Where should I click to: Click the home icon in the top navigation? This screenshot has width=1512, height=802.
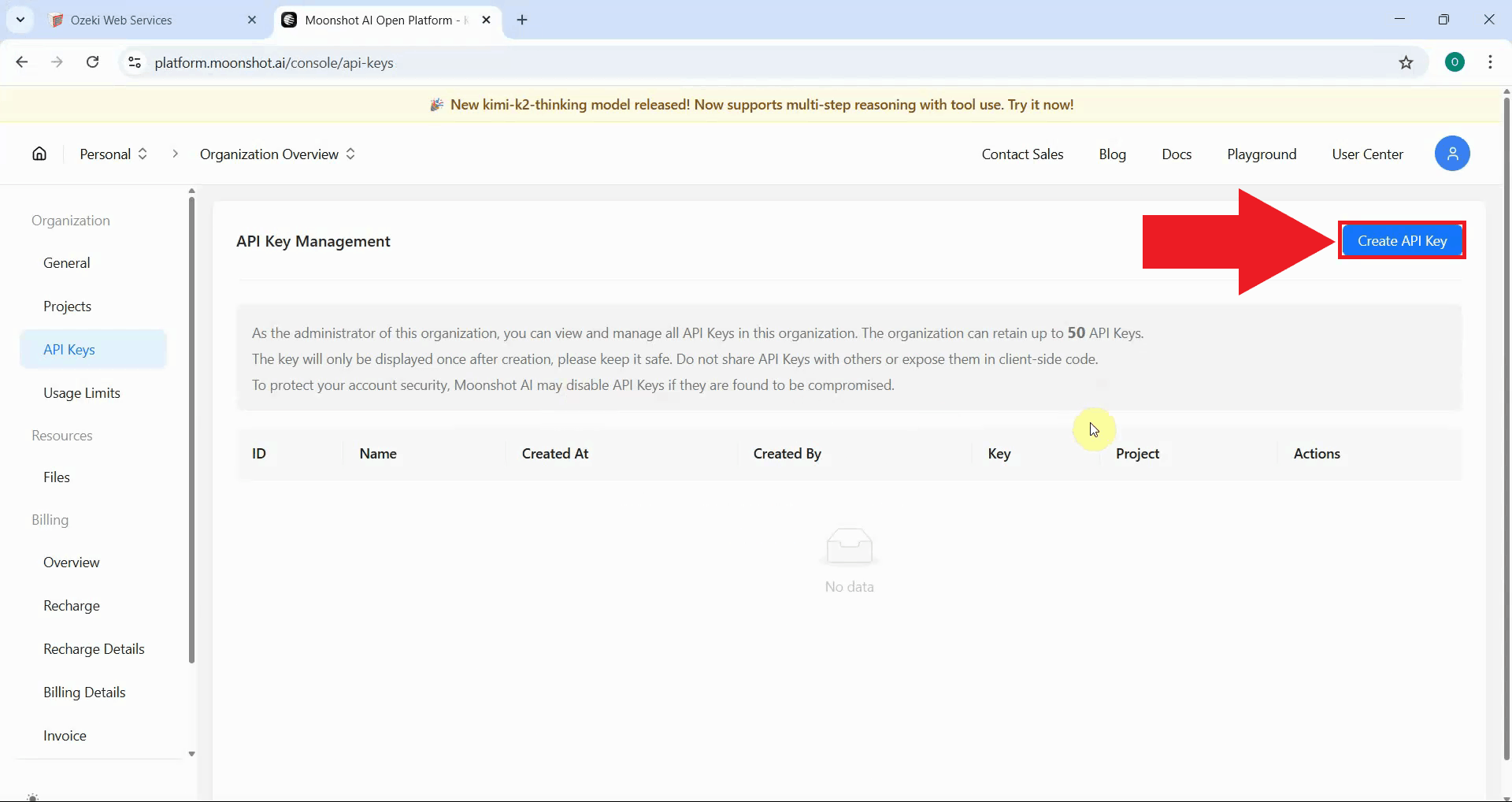coord(39,154)
